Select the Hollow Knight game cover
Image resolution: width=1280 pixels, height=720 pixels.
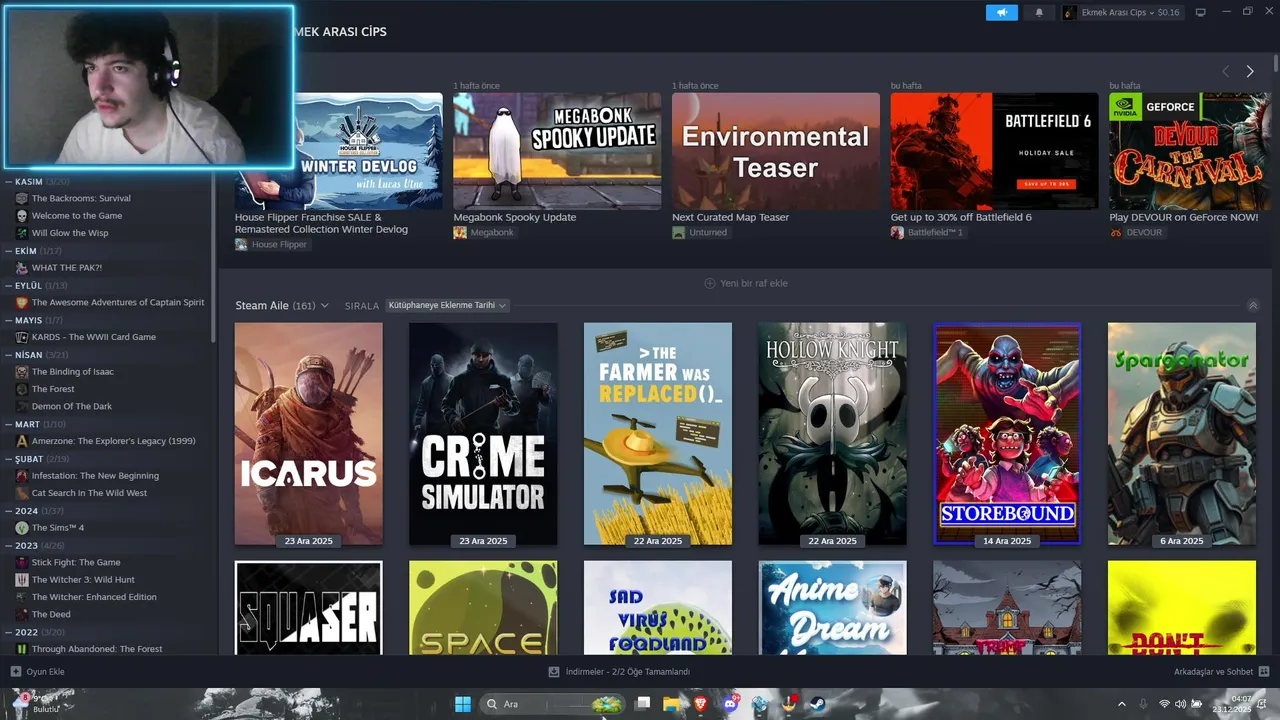(x=832, y=433)
